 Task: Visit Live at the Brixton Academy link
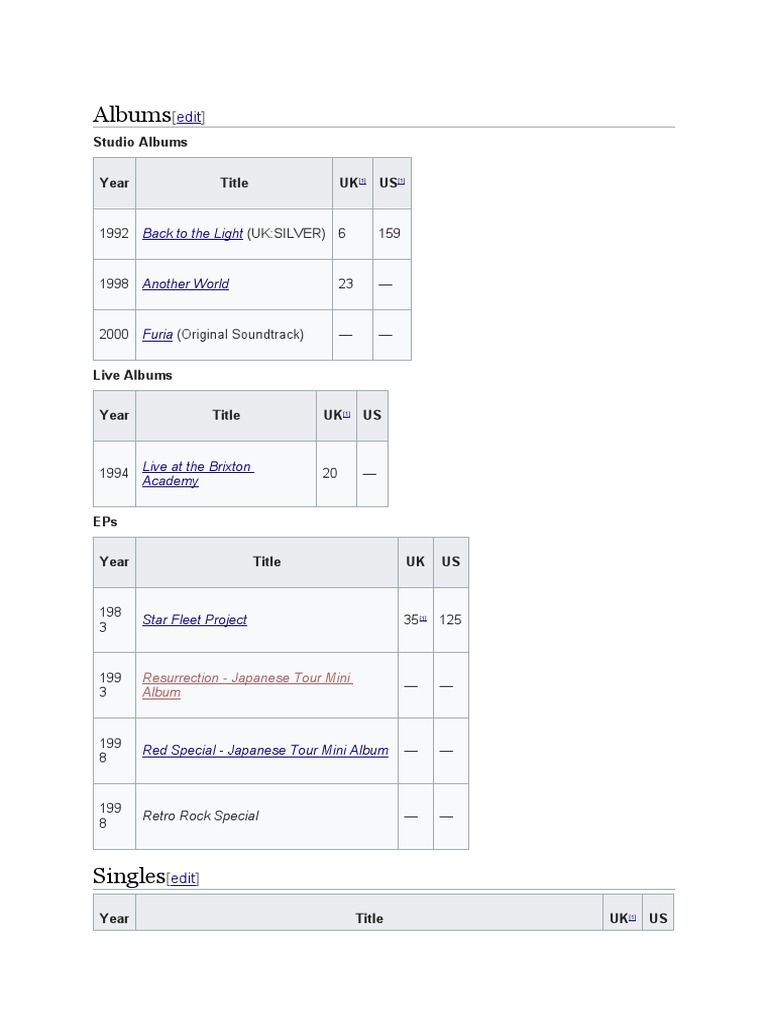click(x=198, y=473)
